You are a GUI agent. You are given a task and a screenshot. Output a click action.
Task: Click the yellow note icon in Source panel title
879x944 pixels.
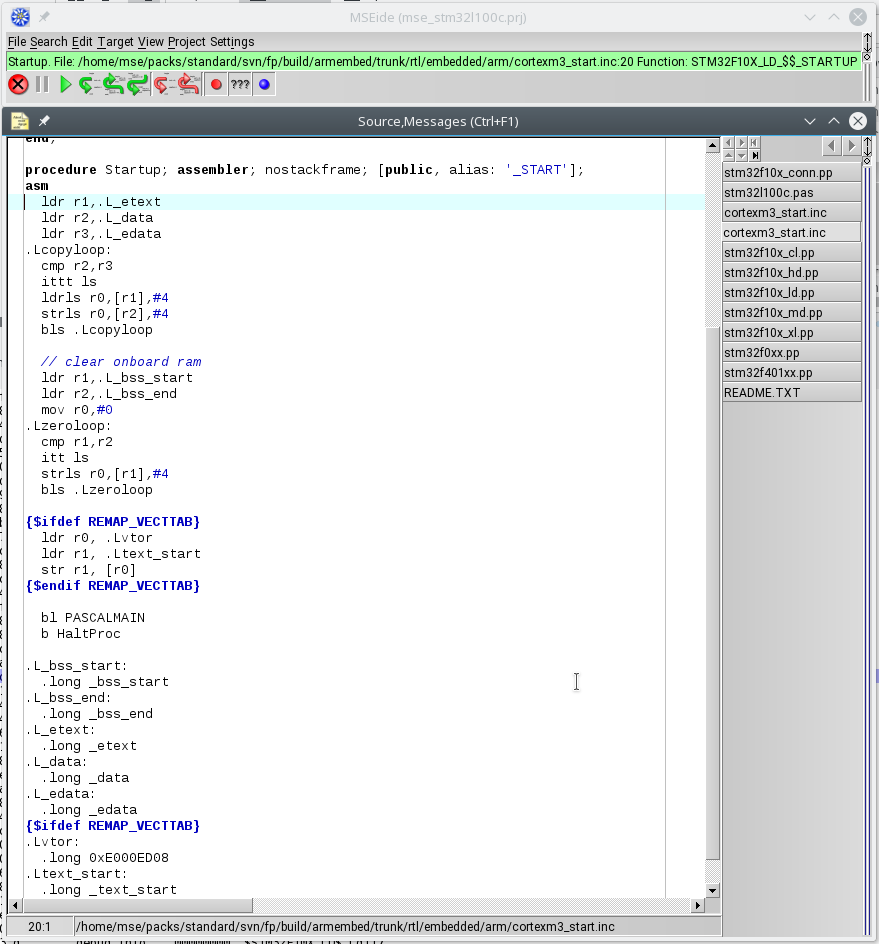pos(19,121)
